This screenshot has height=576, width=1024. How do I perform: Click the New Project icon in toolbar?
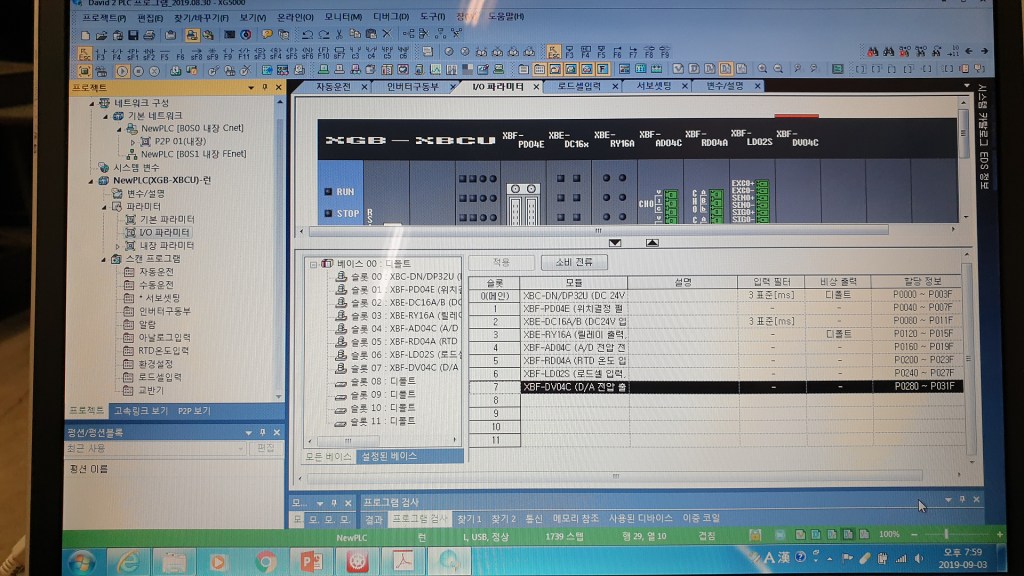(86, 35)
